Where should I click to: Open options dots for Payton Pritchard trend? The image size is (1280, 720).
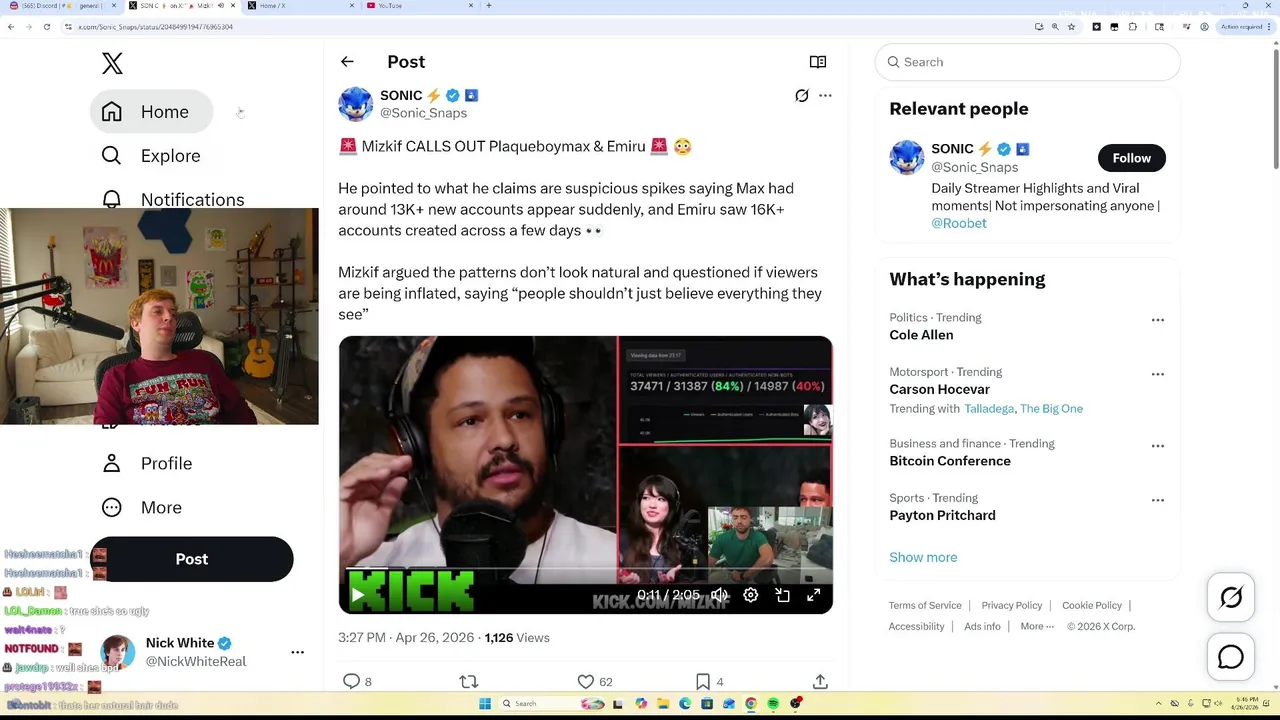[x=1157, y=500]
